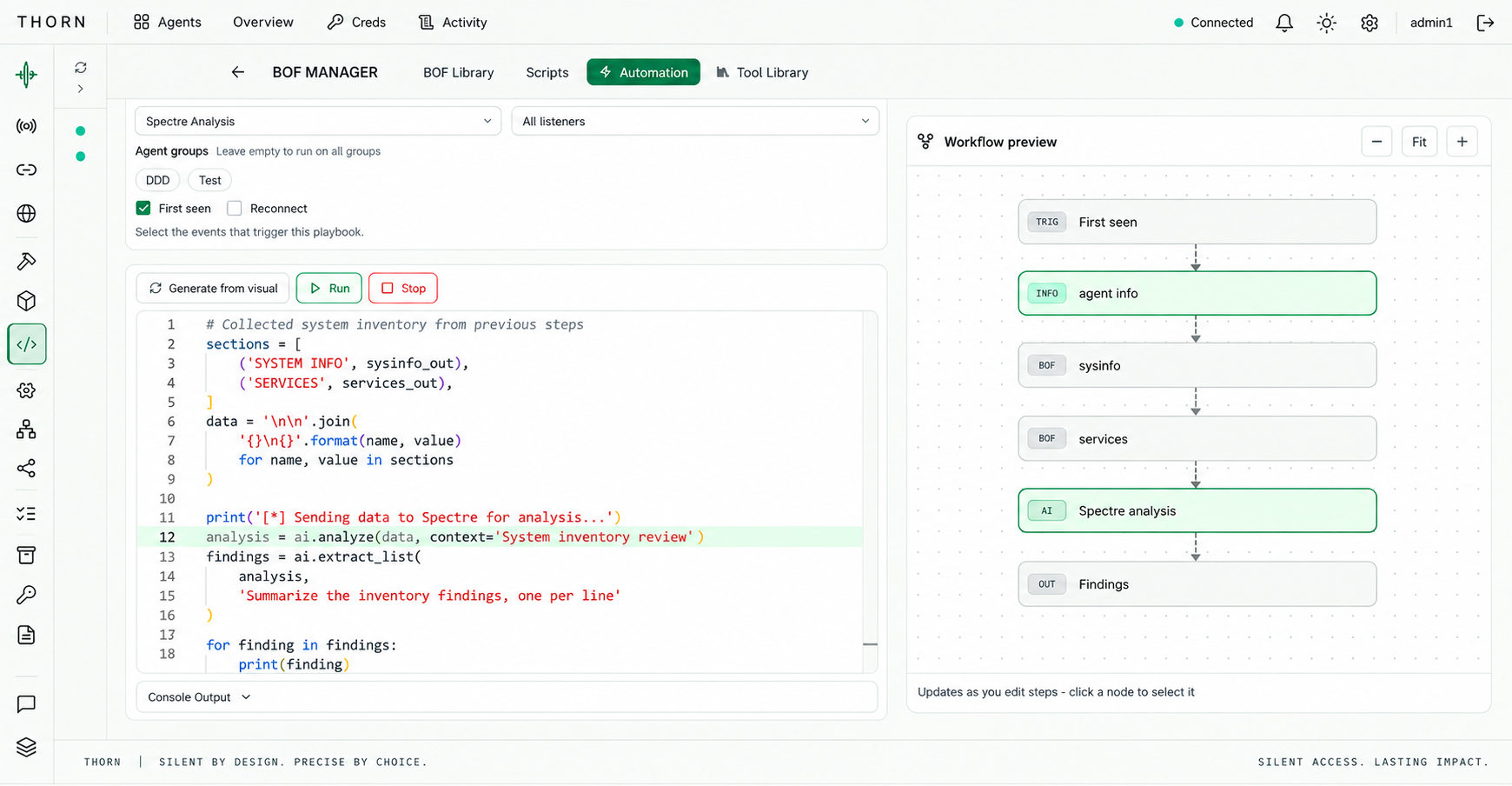Image resolution: width=1512 pixels, height=786 pixels.
Task: Expand the Console Output section
Action: [507, 697]
